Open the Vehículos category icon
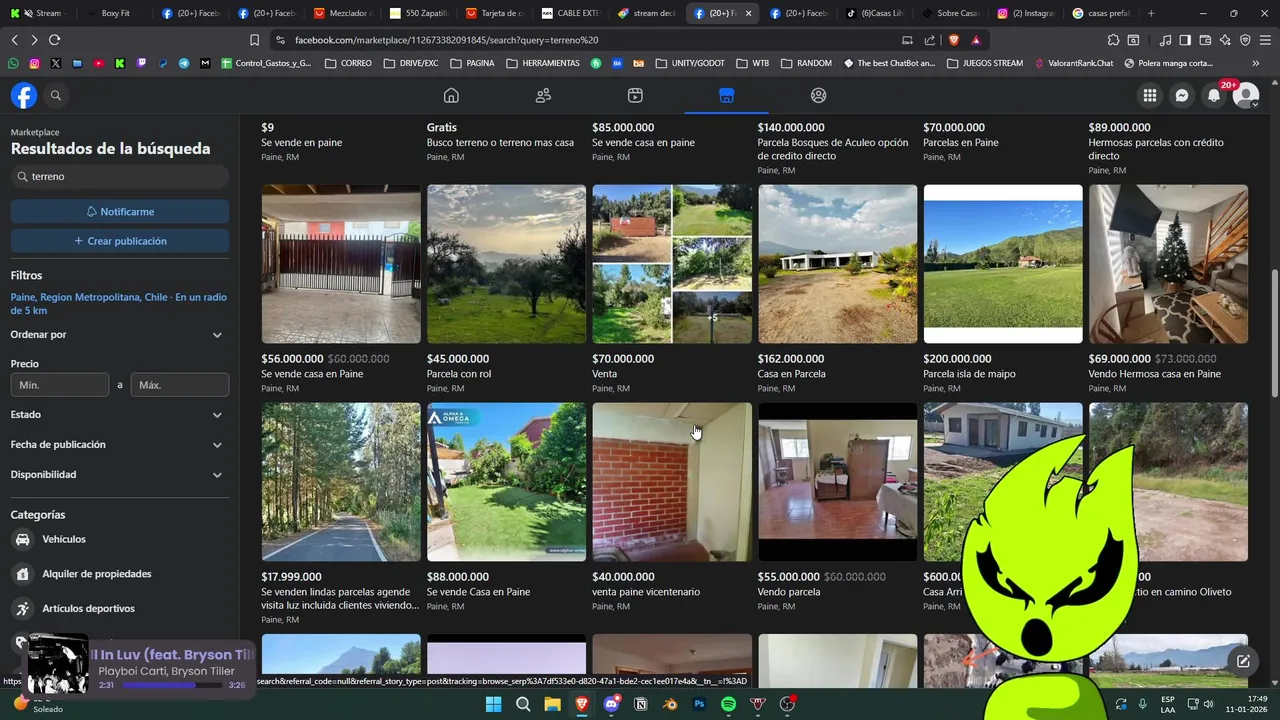This screenshot has height=720, width=1280. point(23,539)
